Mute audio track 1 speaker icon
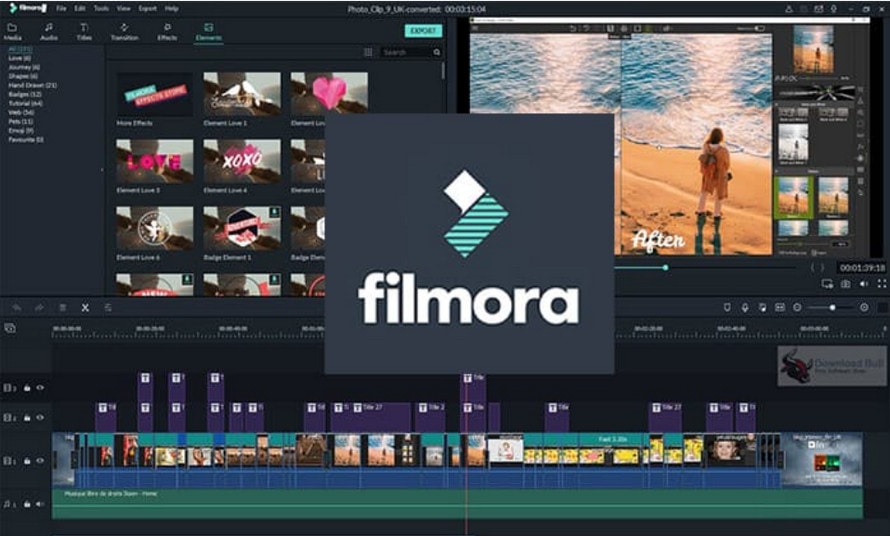This screenshot has width=890, height=536. tap(40, 504)
